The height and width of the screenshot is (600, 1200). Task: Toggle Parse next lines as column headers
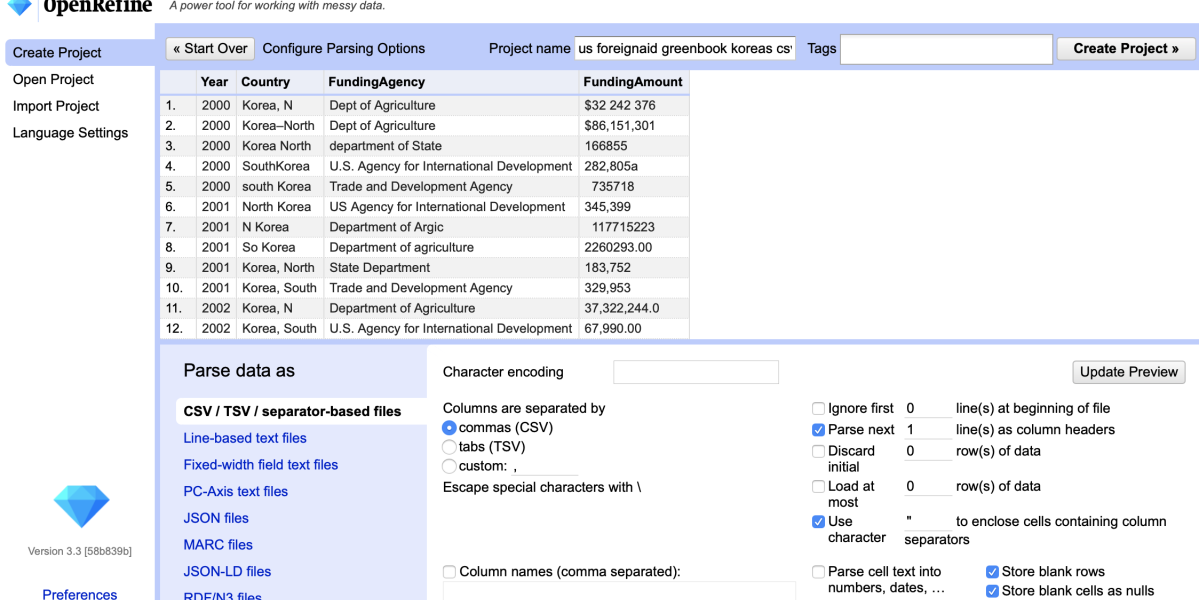point(819,429)
